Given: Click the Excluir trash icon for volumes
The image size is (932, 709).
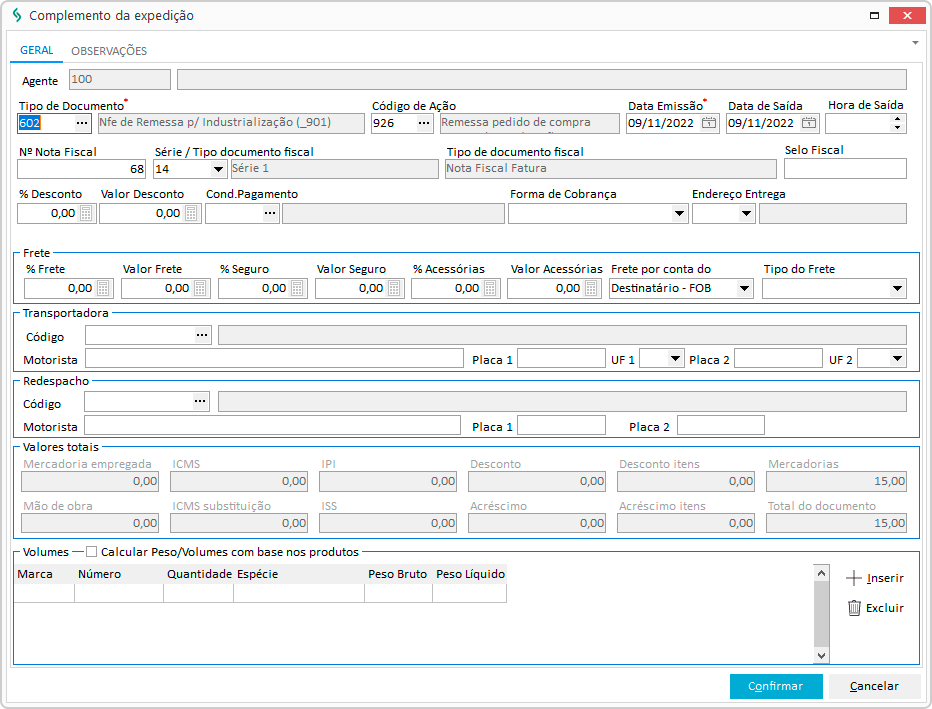Looking at the screenshot, I should pyautogui.click(x=854, y=607).
